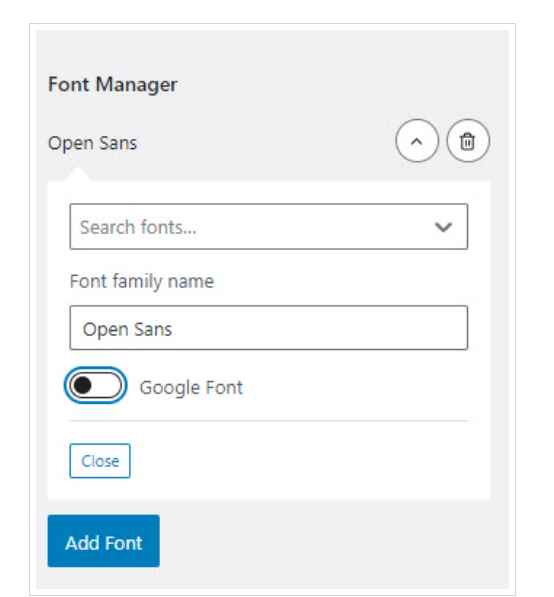Click the Font Manager heading
This screenshot has width=554, height=597.
[112, 84]
